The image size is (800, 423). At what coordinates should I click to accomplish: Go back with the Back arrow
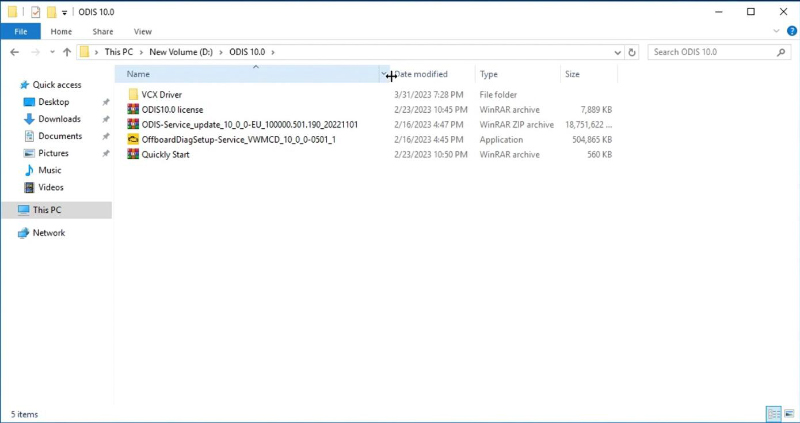[x=15, y=52]
